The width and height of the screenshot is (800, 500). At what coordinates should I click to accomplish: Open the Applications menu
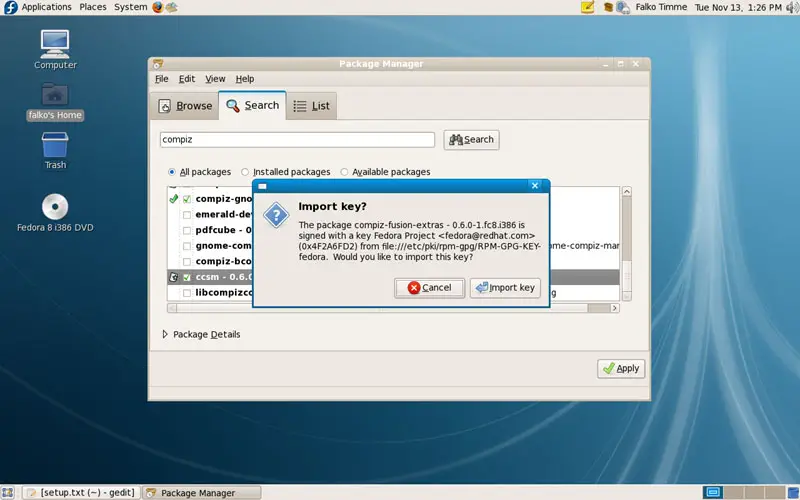pyautogui.click(x=46, y=7)
